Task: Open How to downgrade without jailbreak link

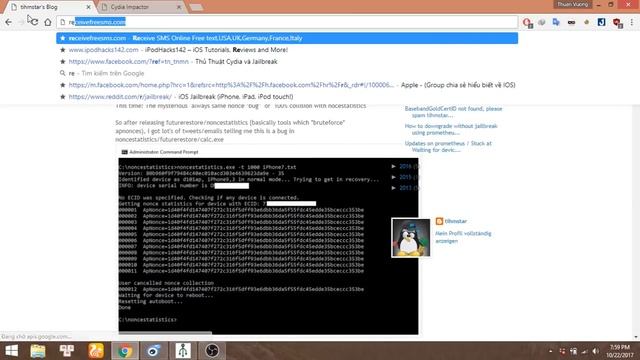Action: (x=451, y=129)
